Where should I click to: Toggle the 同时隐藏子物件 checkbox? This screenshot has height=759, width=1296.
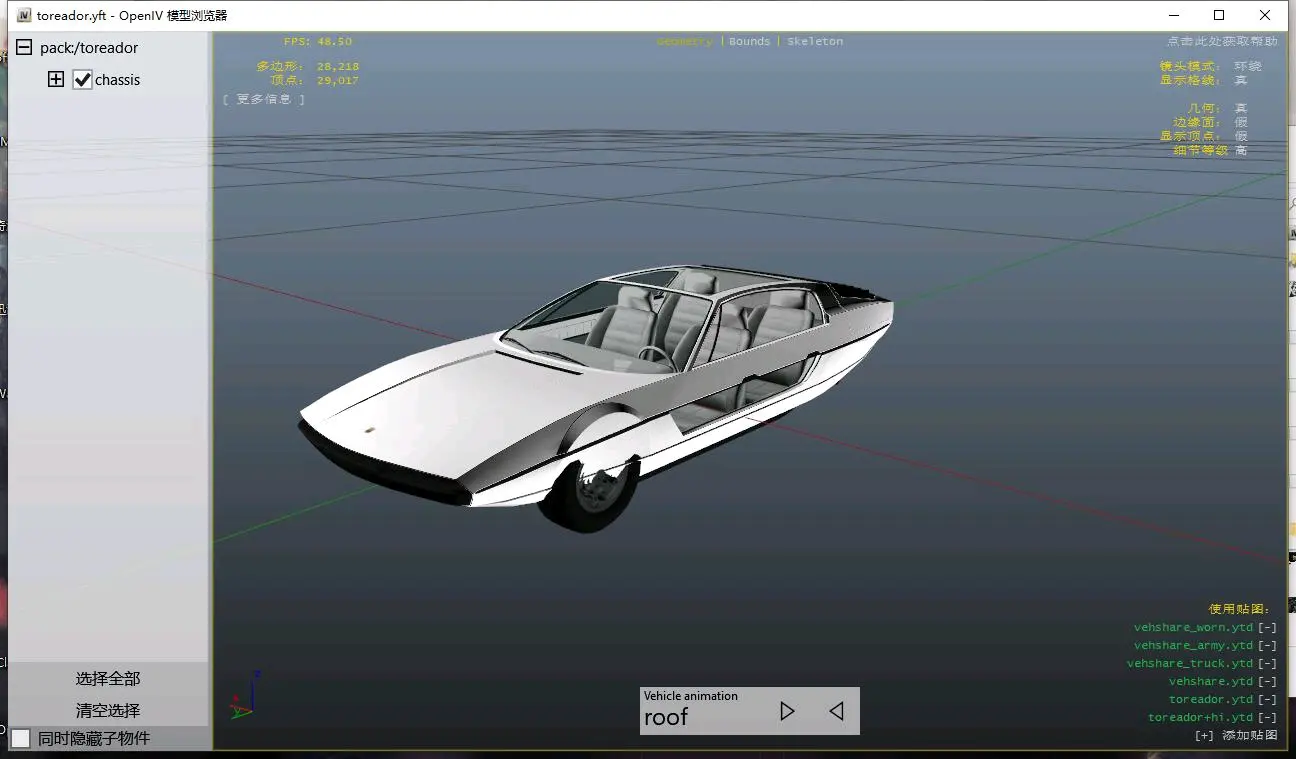tap(21, 738)
